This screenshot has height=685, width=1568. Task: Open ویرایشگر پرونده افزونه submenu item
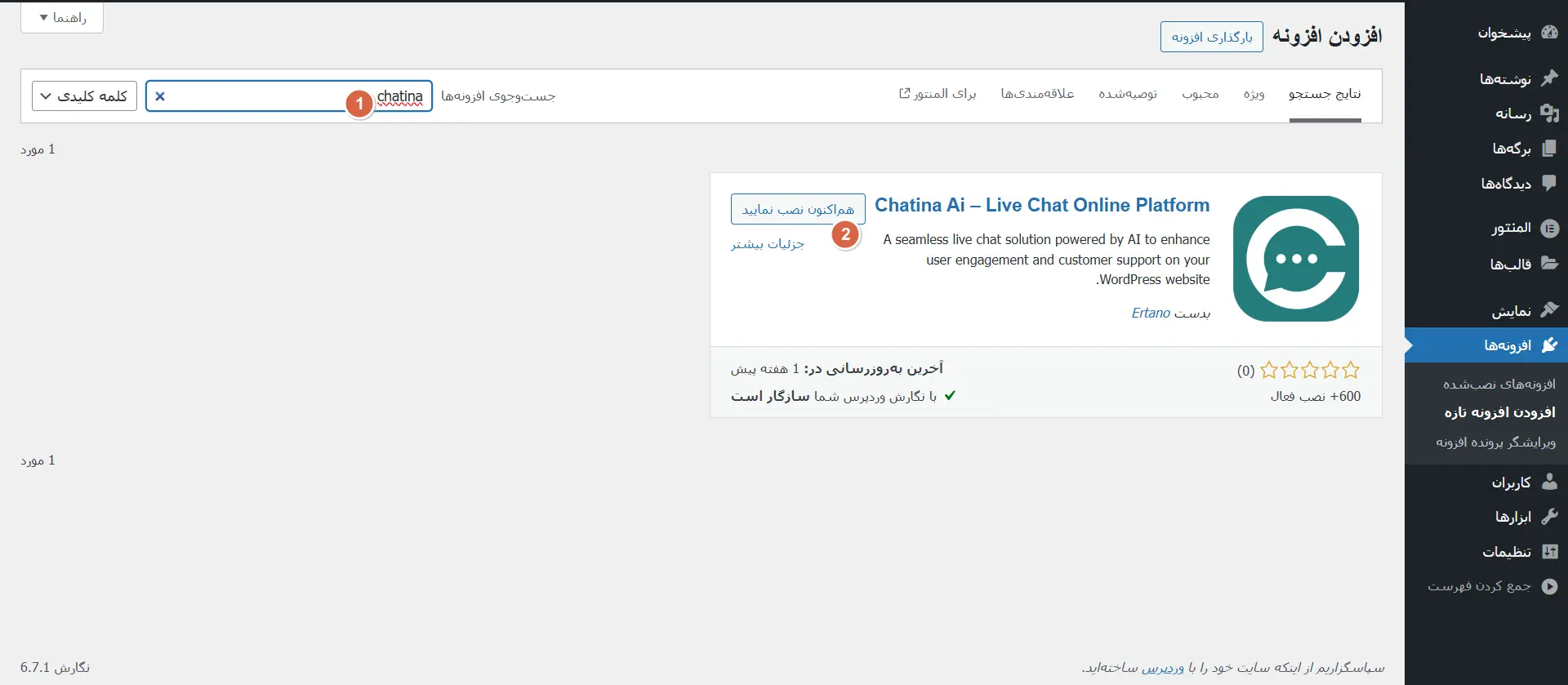[x=1496, y=442]
